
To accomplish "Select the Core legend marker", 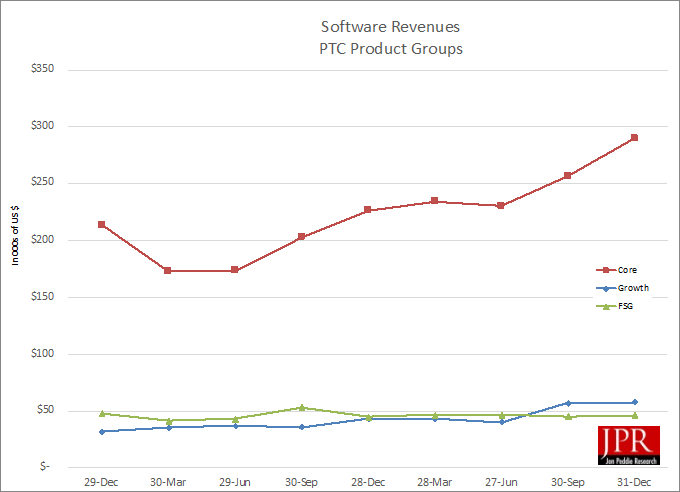I will pos(606,270).
